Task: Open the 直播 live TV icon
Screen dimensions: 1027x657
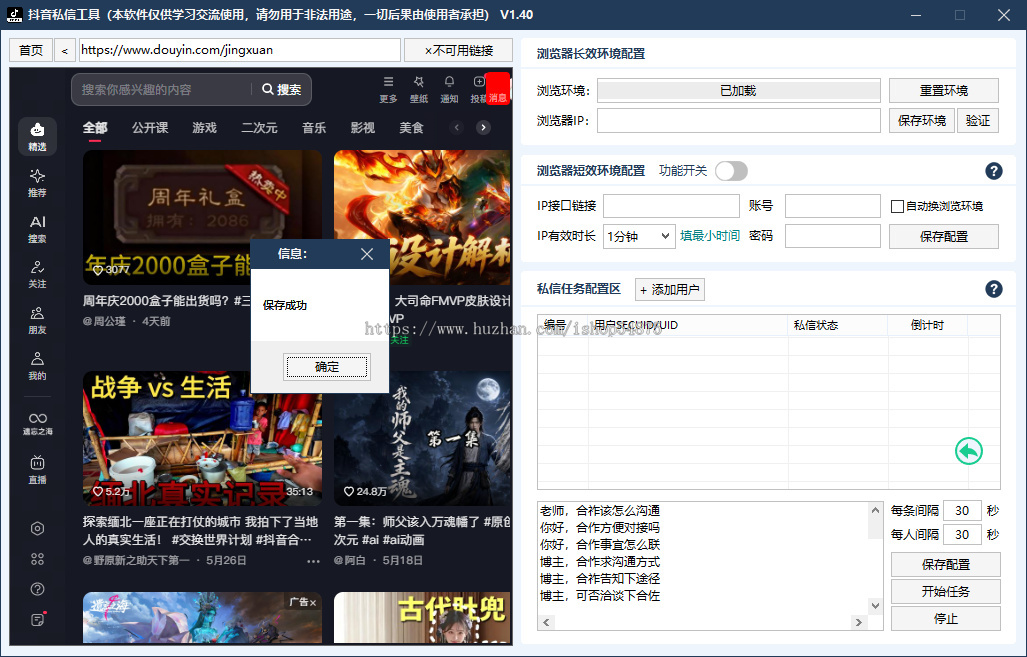Action: tap(37, 470)
